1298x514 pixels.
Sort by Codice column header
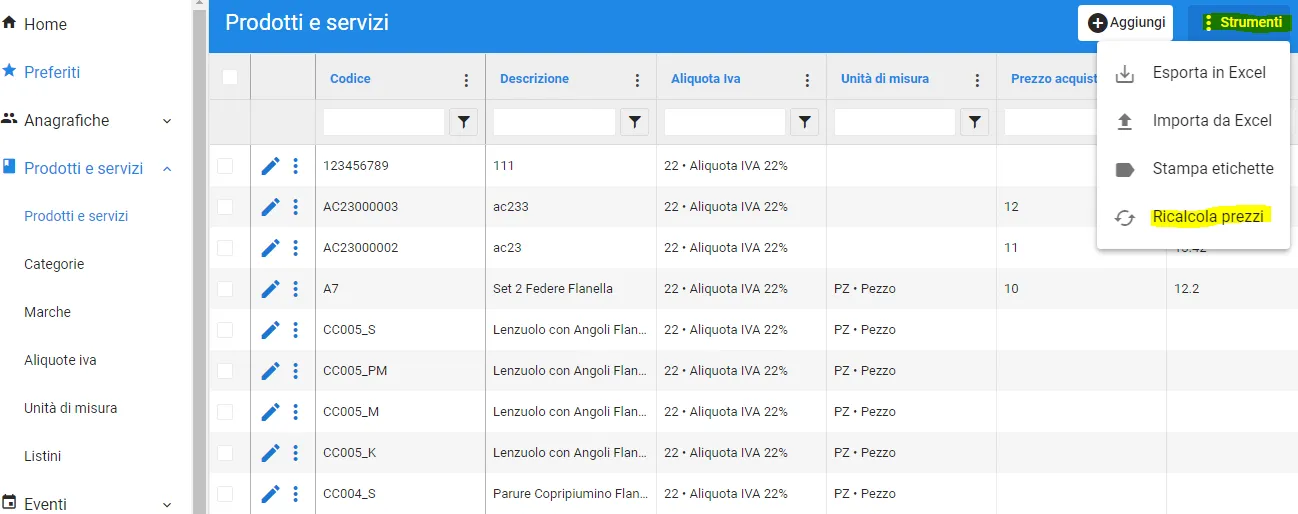[x=350, y=79]
